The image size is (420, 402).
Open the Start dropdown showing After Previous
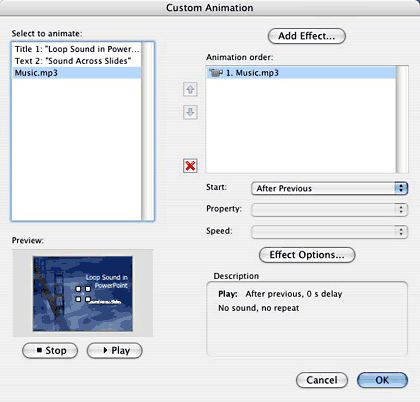point(329,189)
